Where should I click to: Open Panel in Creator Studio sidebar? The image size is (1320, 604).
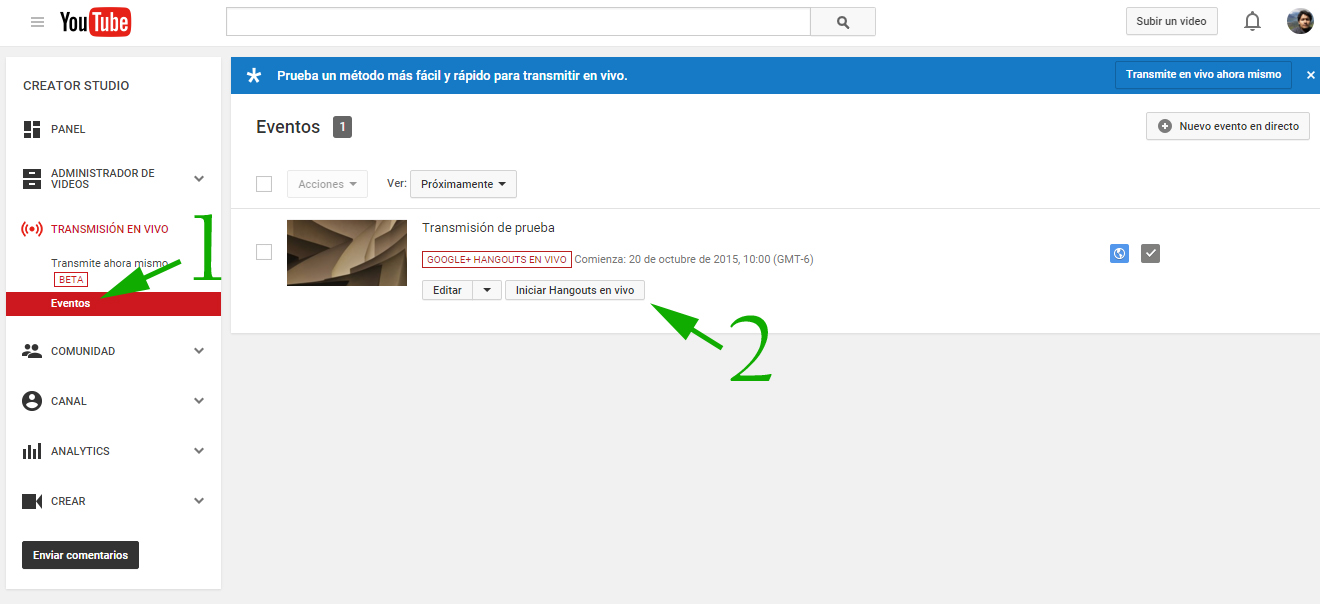point(68,129)
